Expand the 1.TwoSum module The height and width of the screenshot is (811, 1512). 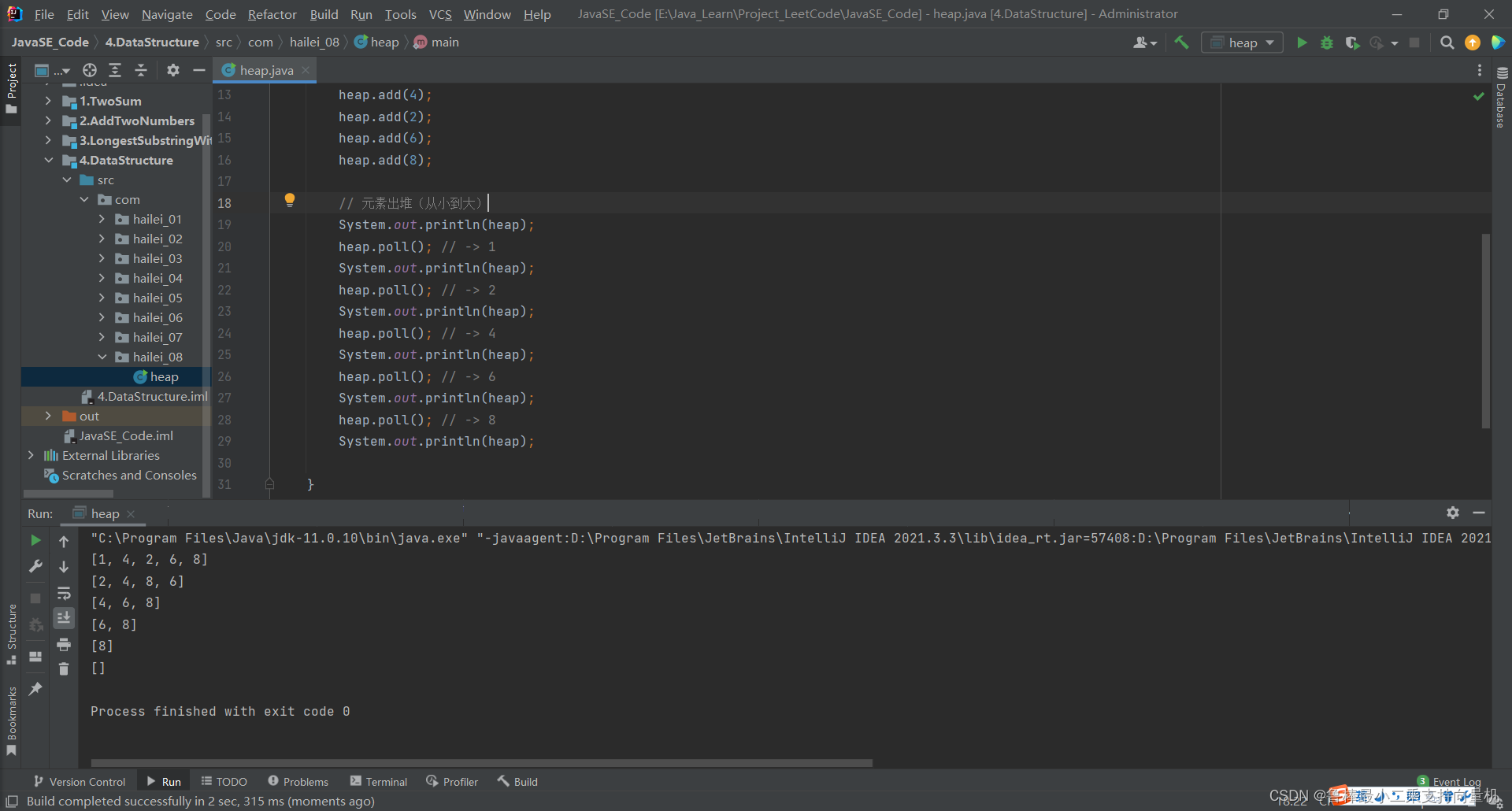(x=48, y=101)
